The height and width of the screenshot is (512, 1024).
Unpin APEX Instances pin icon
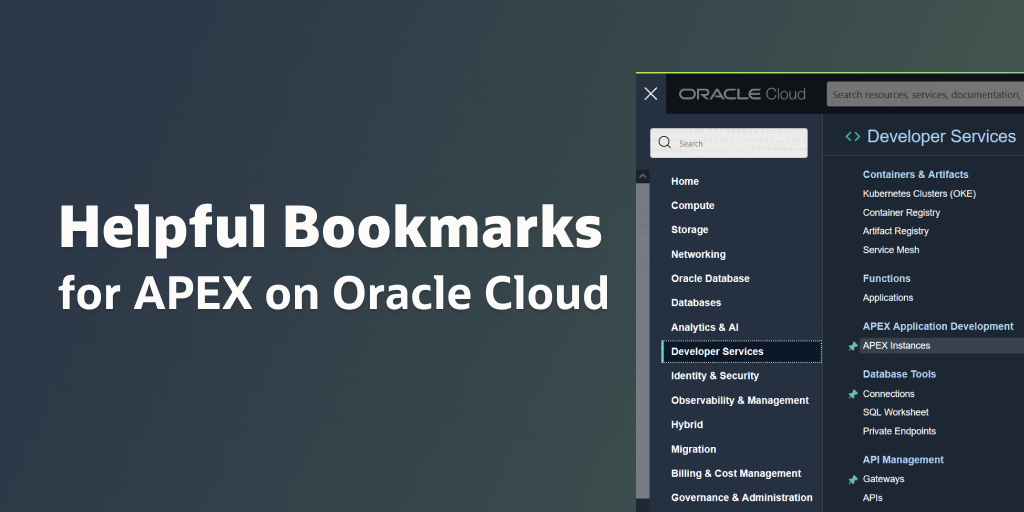pos(852,346)
